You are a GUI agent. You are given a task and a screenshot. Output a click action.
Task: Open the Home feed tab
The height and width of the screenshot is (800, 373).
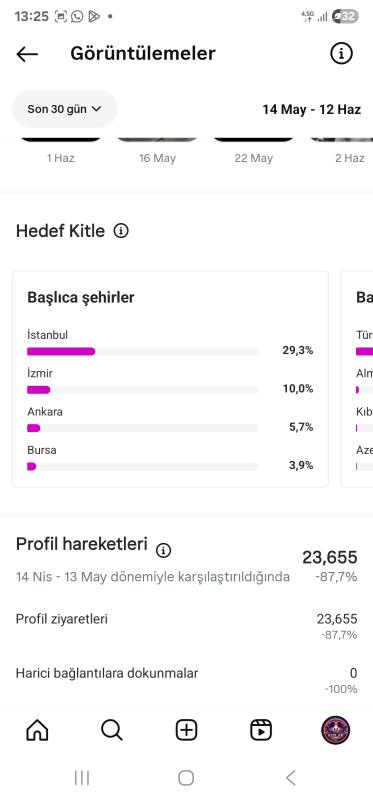pyautogui.click(x=37, y=730)
